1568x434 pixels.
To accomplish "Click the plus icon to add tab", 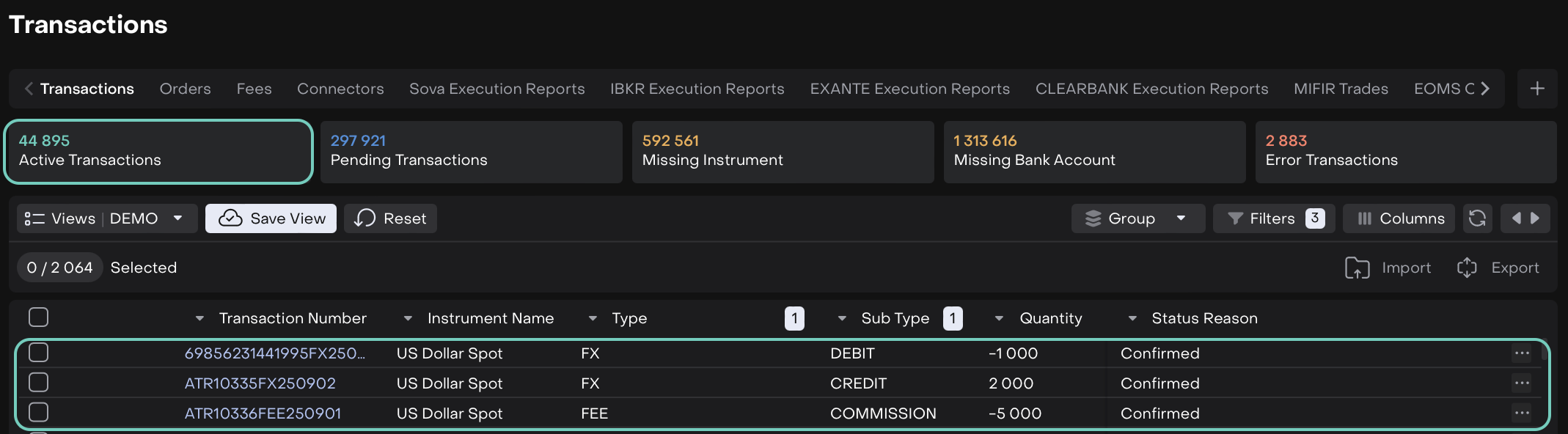I will point(1537,89).
